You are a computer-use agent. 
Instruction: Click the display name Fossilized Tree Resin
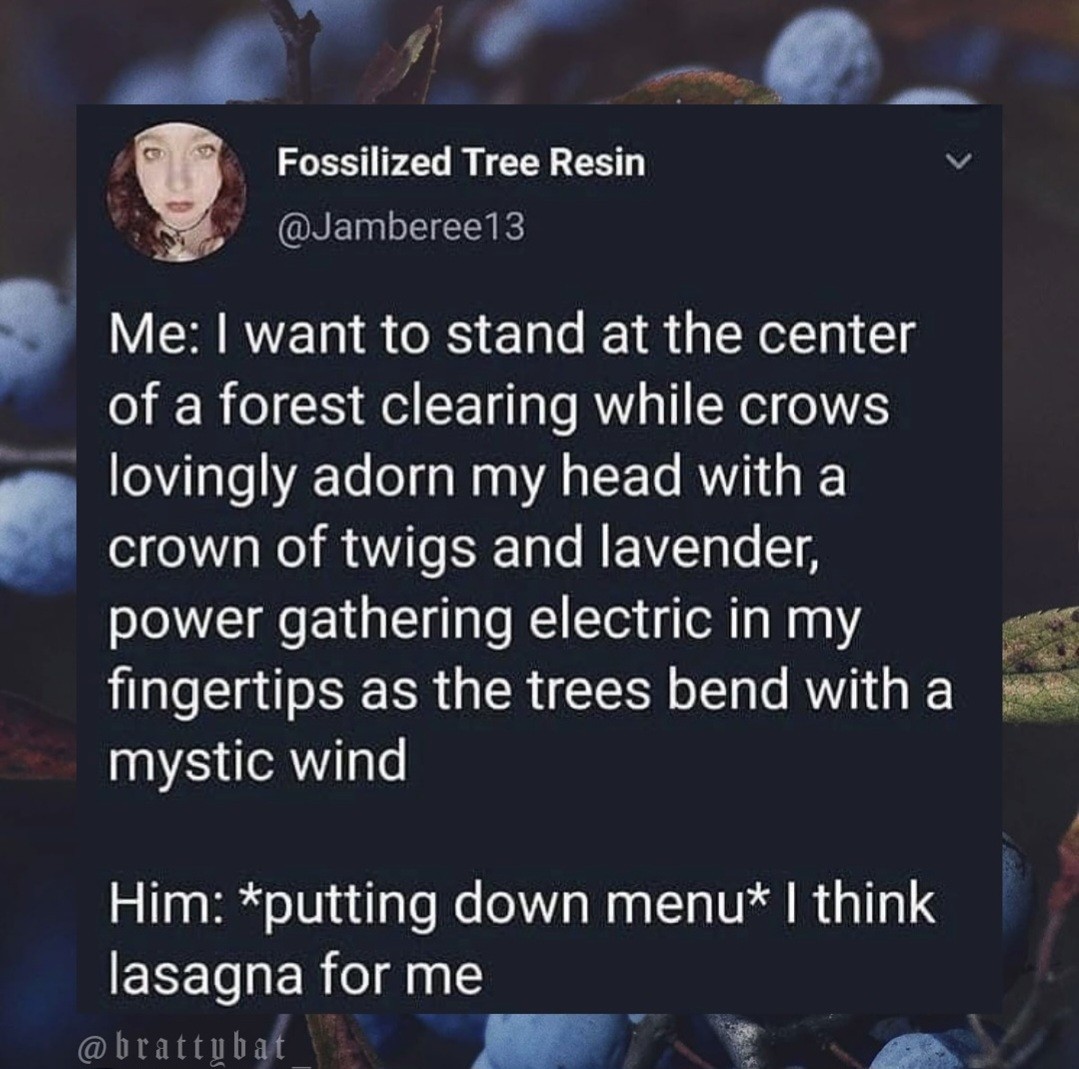pyautogui.click(x=461, y=162)
